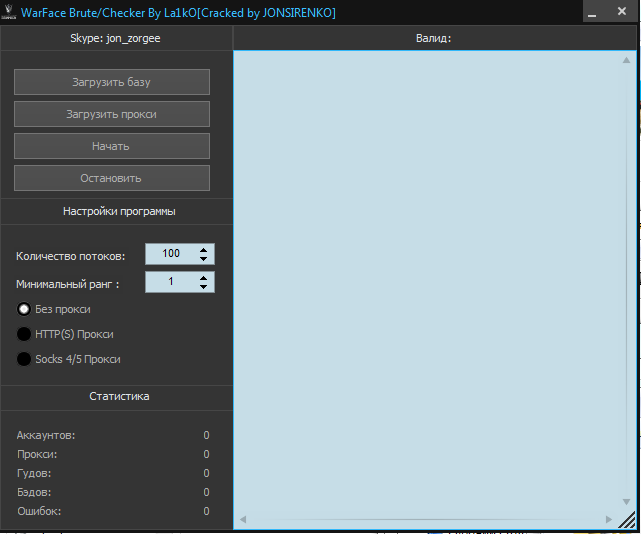Screen dimensions: 641x534
Task: Focus the Минимальный ранг number field
Action: click(171, 282)
